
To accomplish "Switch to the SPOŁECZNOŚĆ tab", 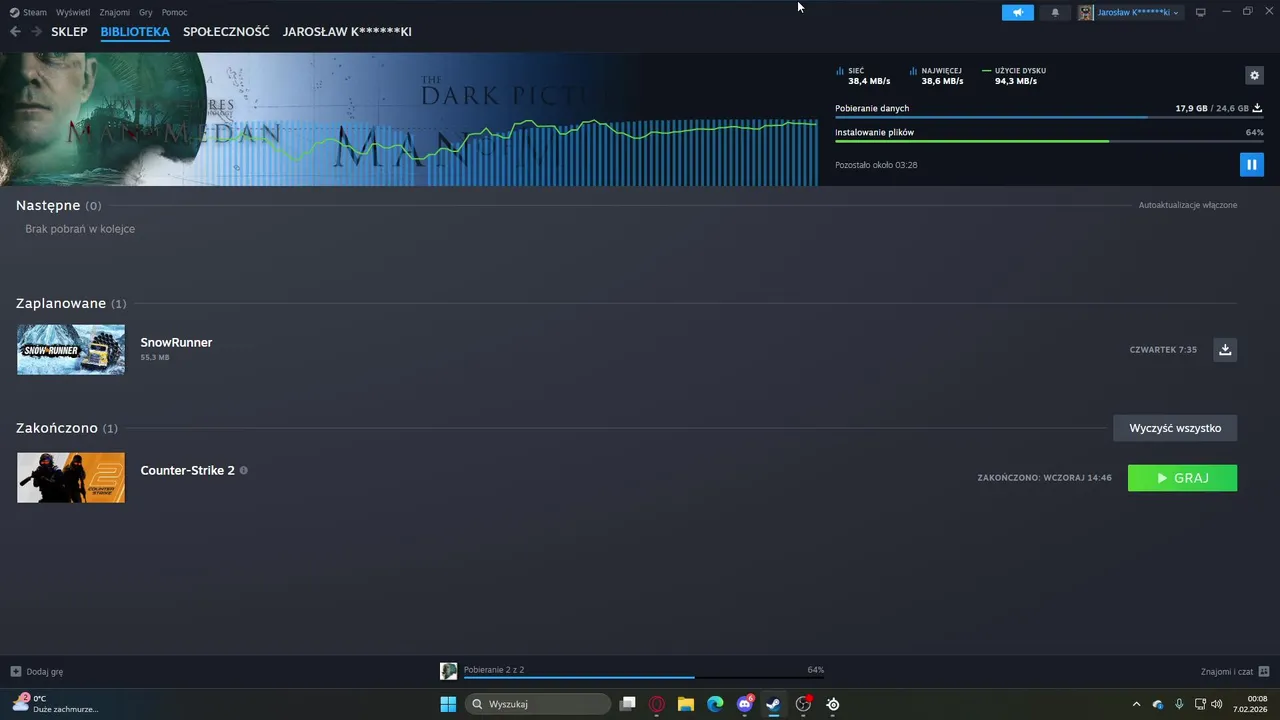I will click(226, 31).
